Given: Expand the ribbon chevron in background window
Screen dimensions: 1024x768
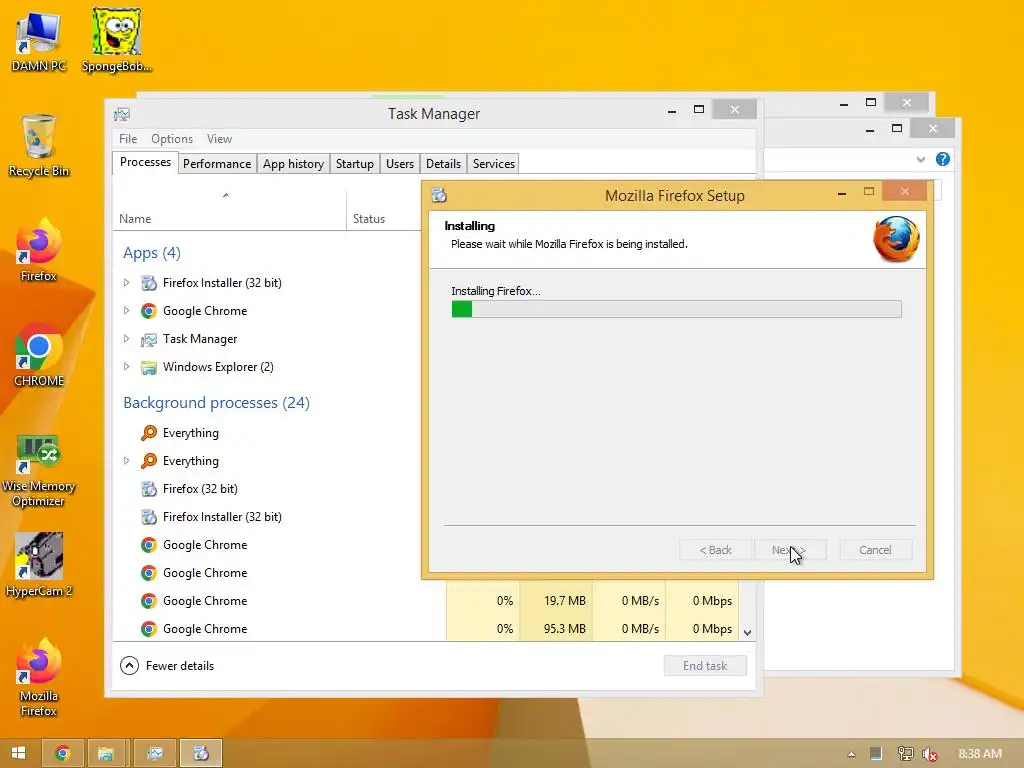Looking at the screenshot, I should [920, 159].
